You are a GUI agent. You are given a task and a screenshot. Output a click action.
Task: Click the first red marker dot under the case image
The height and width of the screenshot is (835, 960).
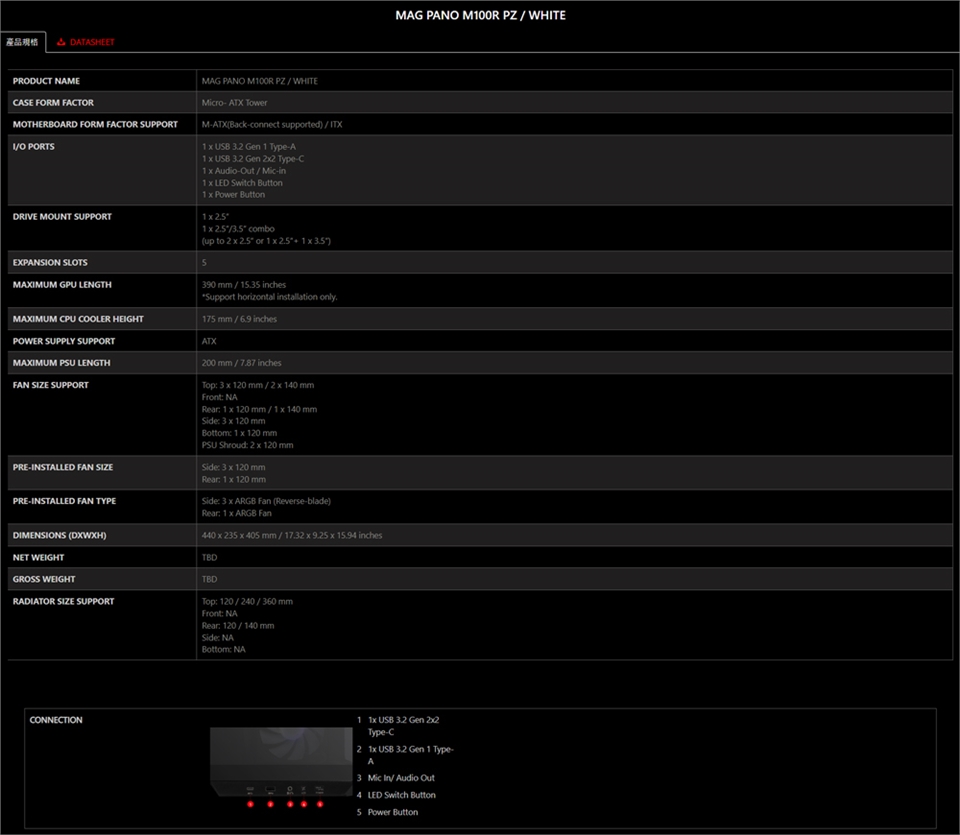coord(250,804)
